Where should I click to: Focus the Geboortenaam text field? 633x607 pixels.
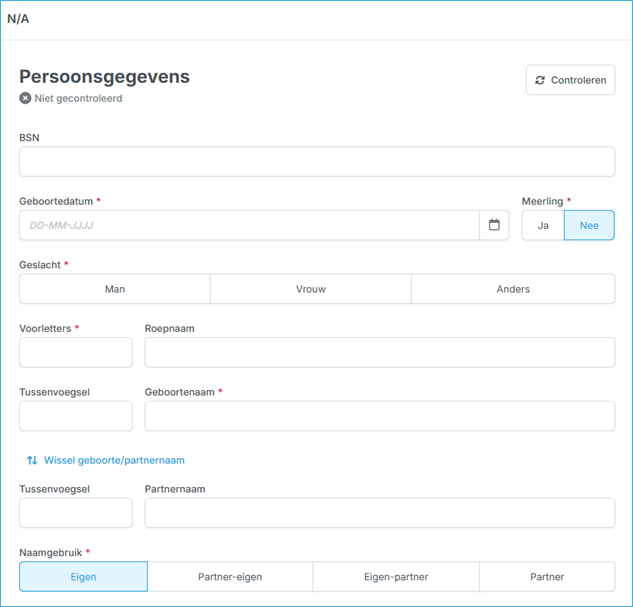pos(380,416)
